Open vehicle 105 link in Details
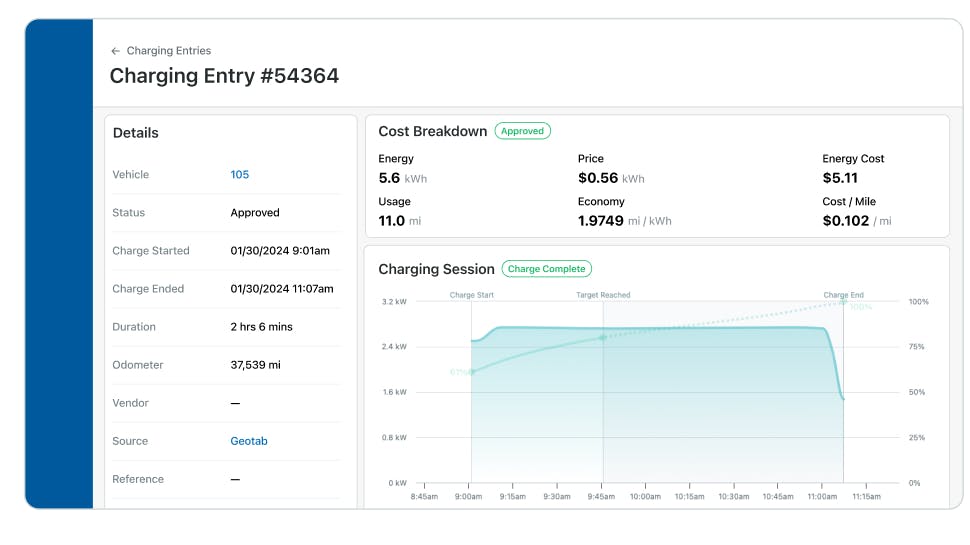 [240, 175]
